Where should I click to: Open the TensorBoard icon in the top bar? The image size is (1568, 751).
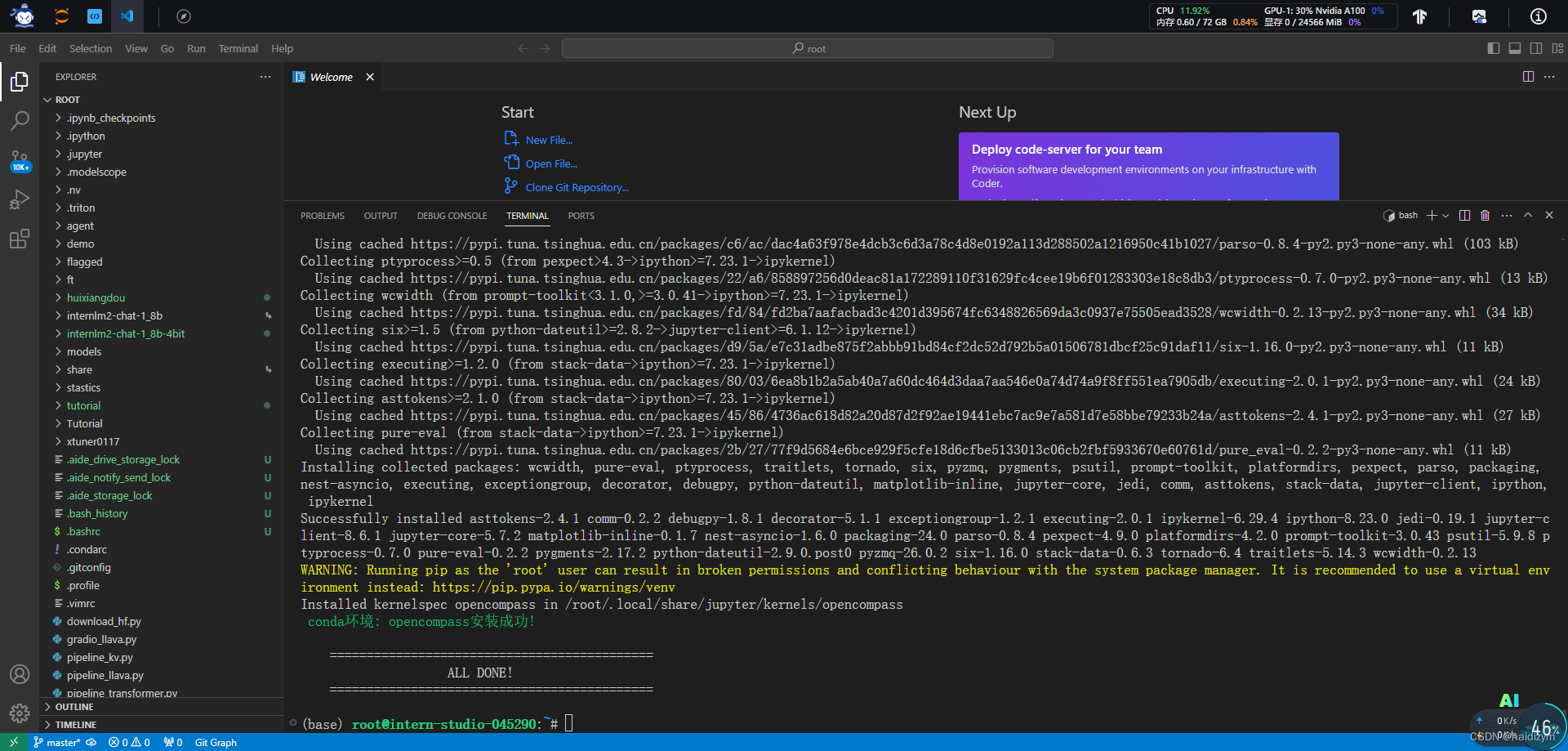[x=1420, y=16]
